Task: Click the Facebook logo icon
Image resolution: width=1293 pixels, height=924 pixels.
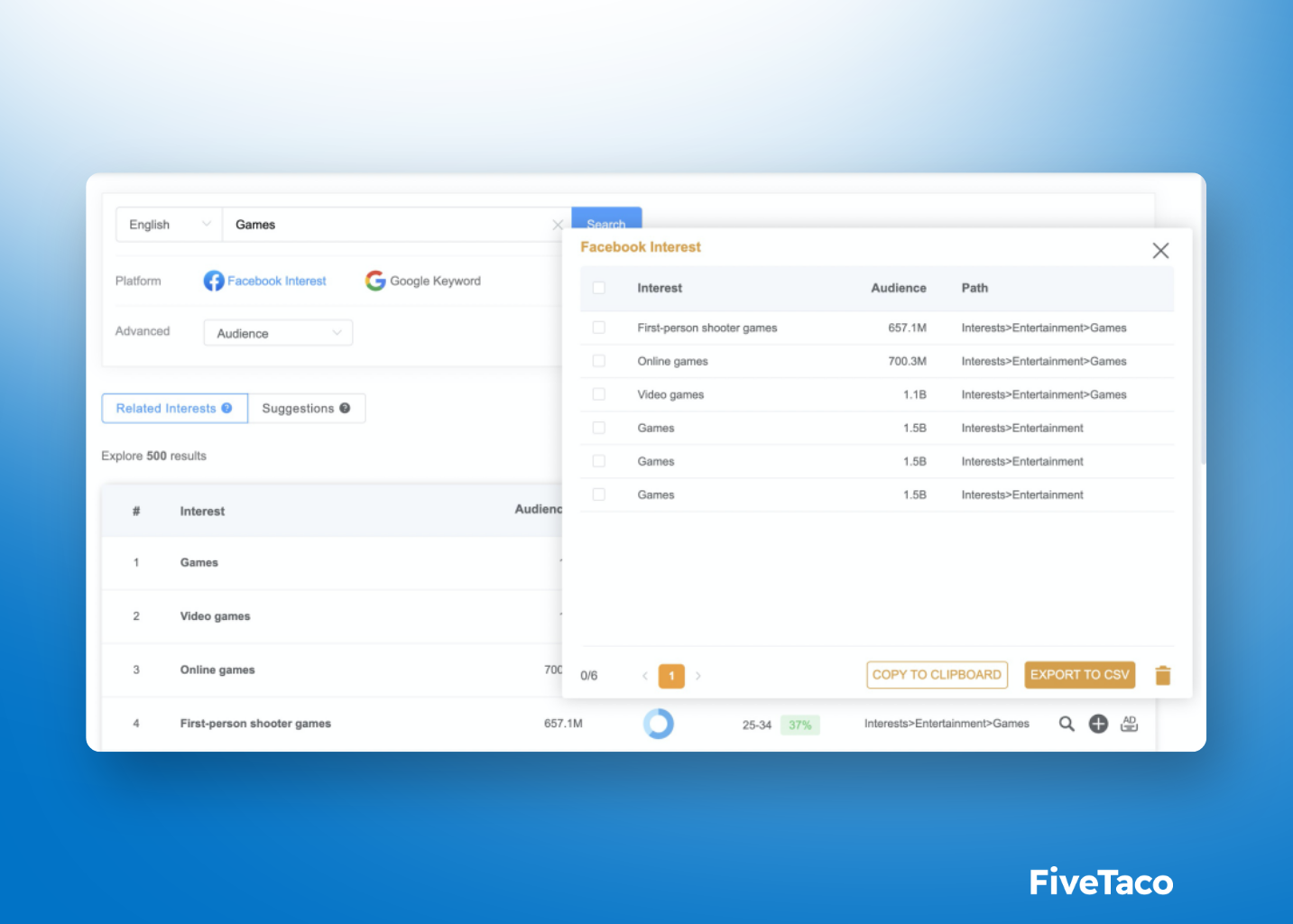Action: click(x=214, y=281)
